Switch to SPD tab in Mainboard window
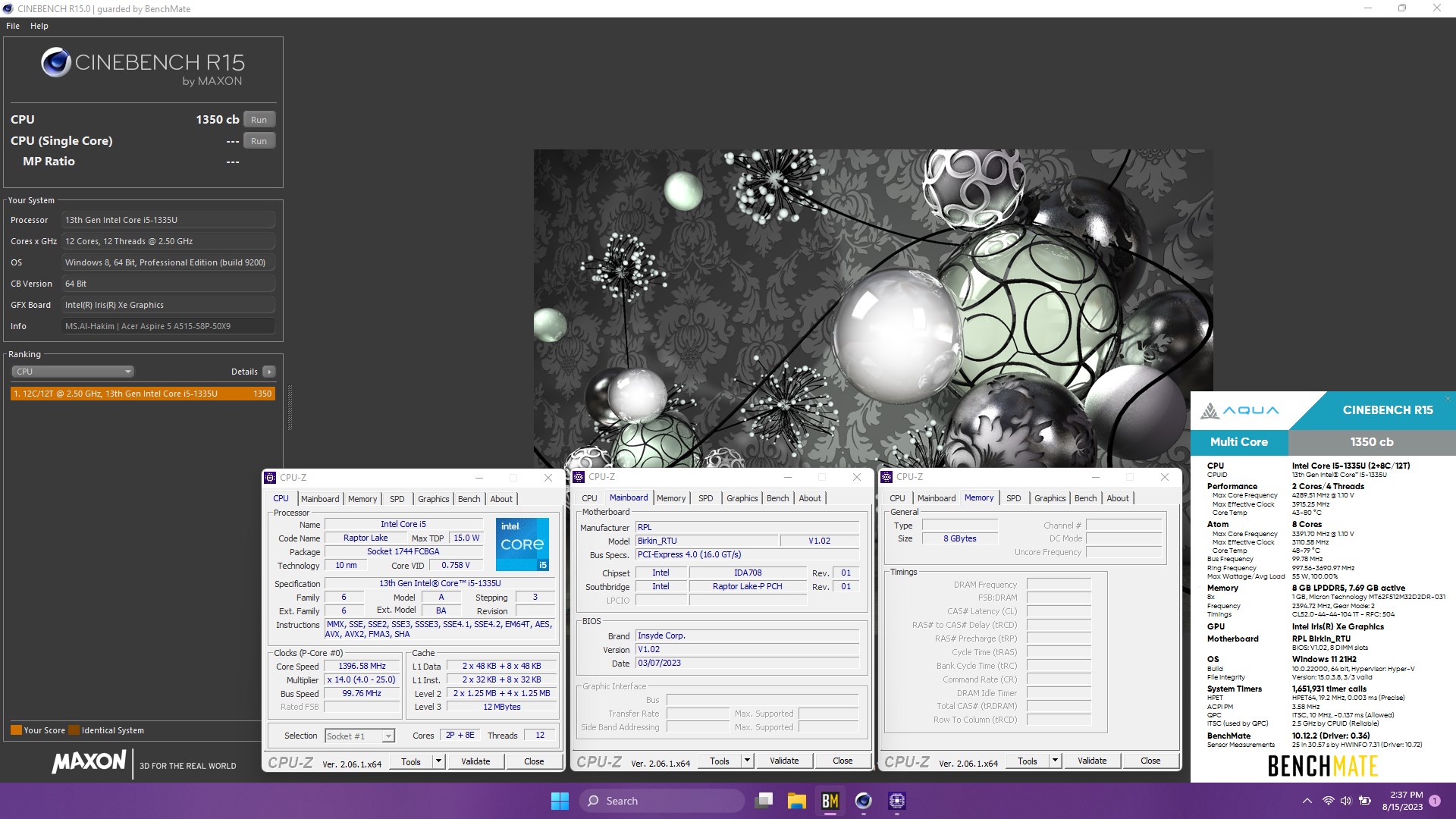Viewport: 1456px width, 819px height. (x=705, y=498)
